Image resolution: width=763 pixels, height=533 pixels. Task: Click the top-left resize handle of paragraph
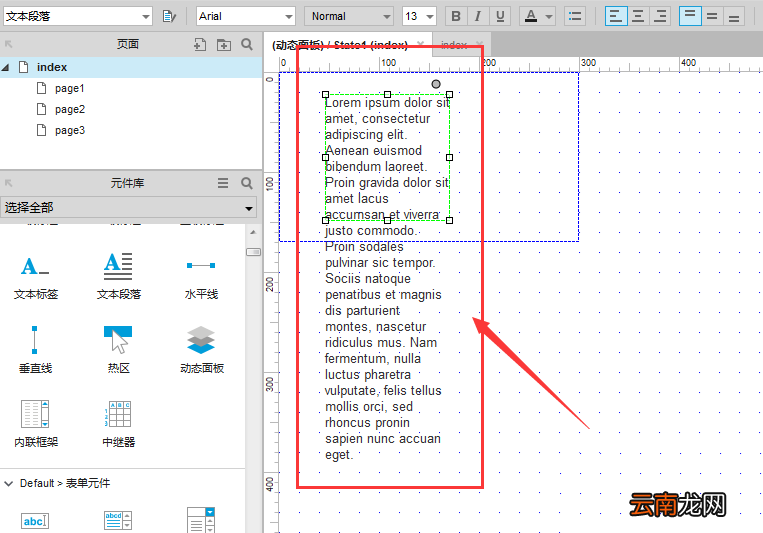click(326, 94)
